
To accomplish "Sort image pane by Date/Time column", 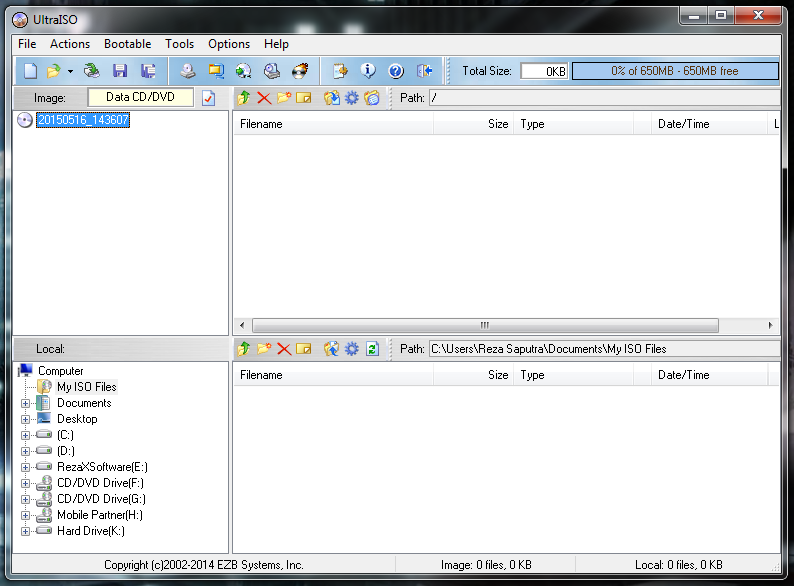I will 709,124.
